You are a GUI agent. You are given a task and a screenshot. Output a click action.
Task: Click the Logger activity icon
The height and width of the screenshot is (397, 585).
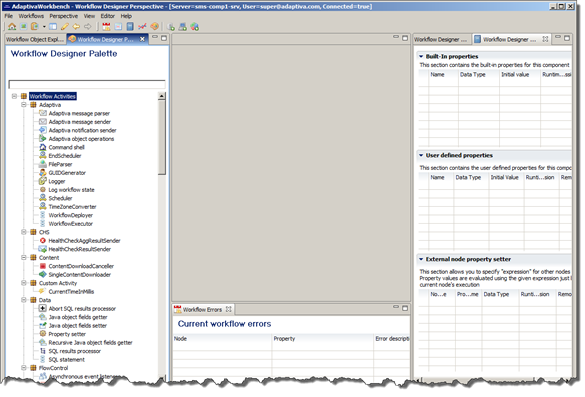pyautogui.click(x=43, y=181)
